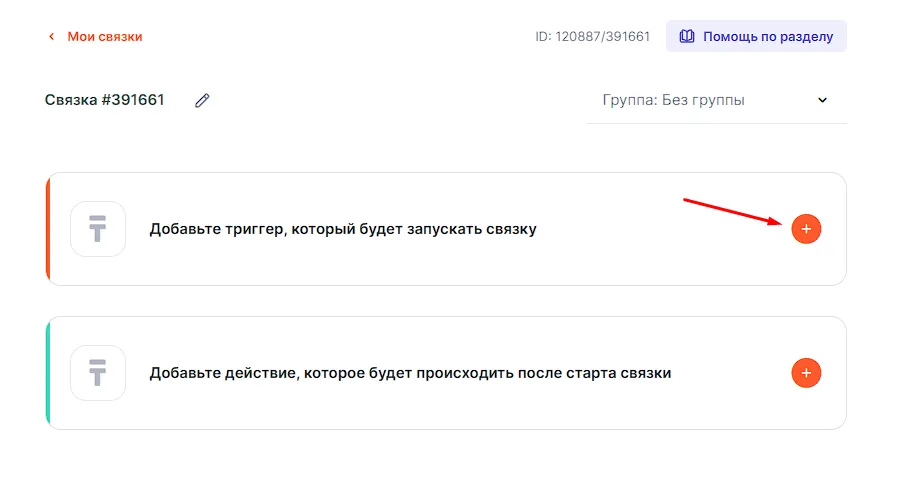
Task: Click the Добавьте действие text
Action: point(410,373)
